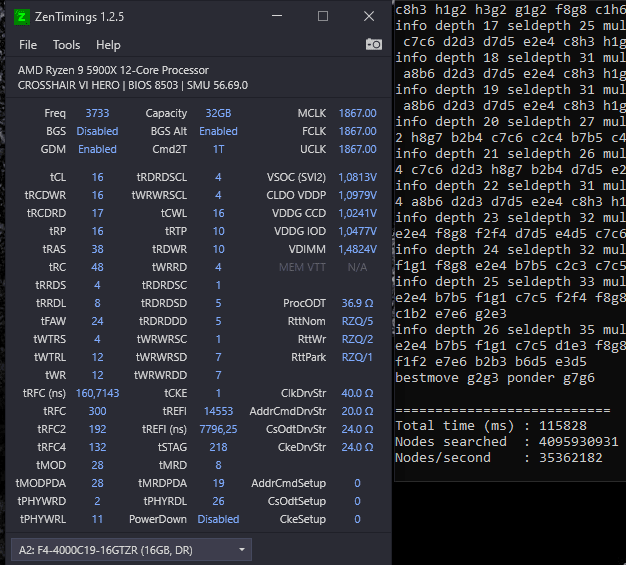Click the tMRDPDA value 19
This screenshot has width=626, height=565.
pos(218,483)
